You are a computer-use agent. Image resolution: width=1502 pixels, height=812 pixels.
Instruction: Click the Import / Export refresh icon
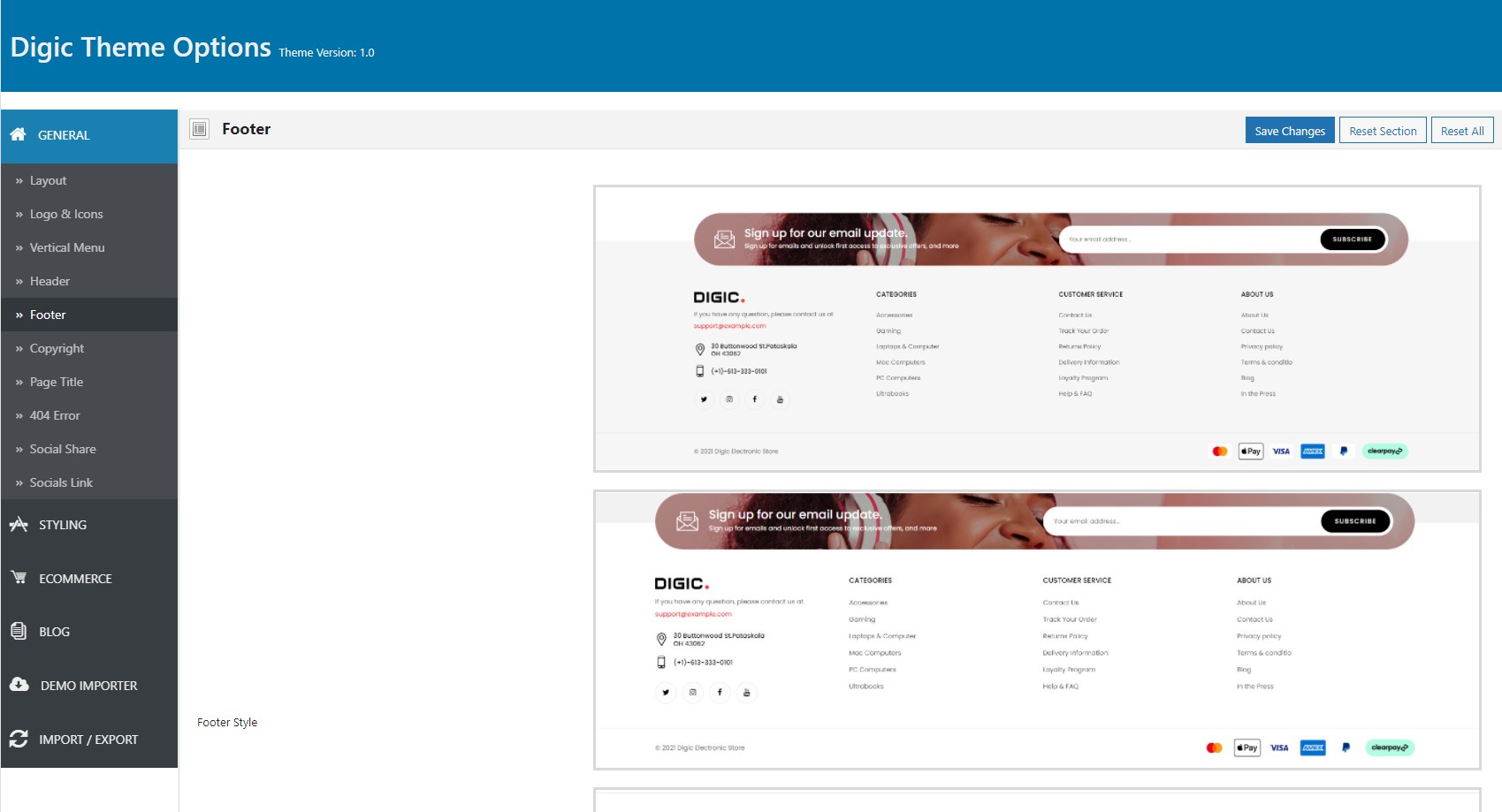(19, 739)
